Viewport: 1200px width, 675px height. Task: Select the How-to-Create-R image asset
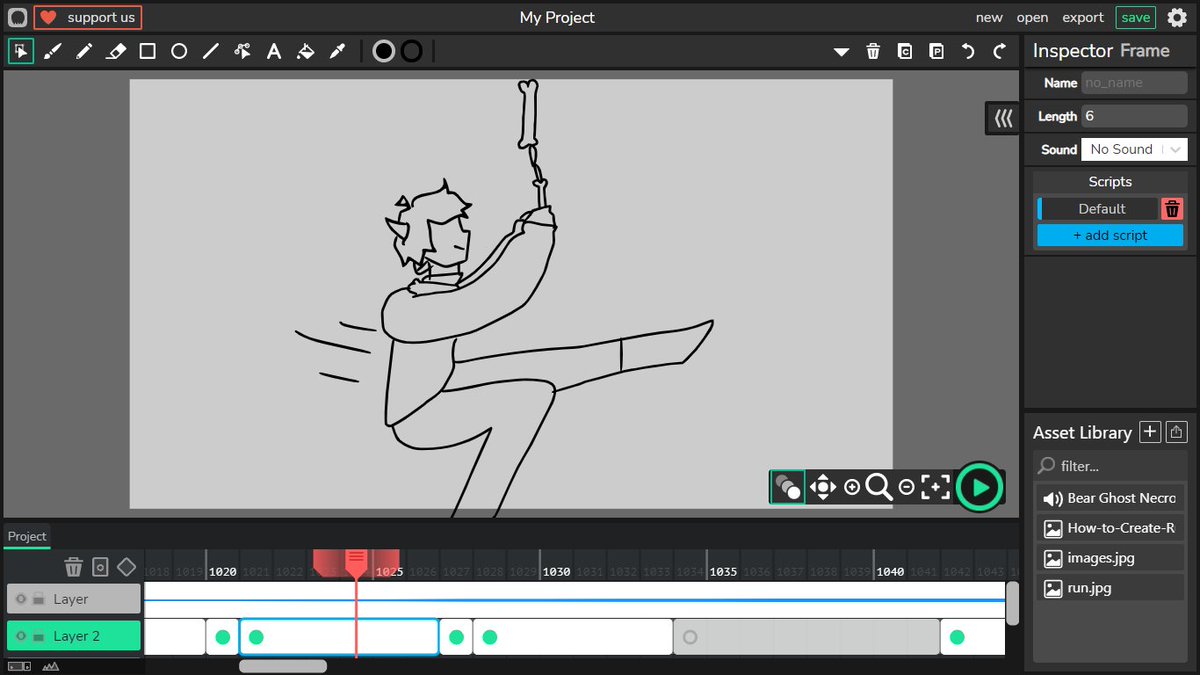point(1110,528)
